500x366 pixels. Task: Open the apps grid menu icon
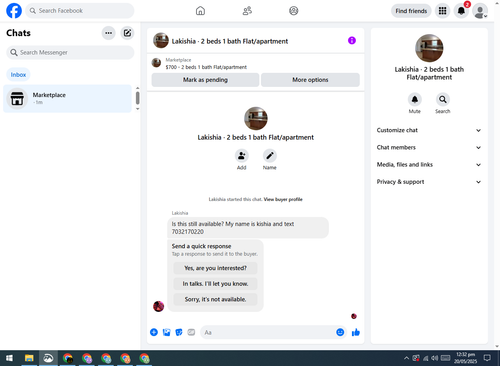click(442, 11)
